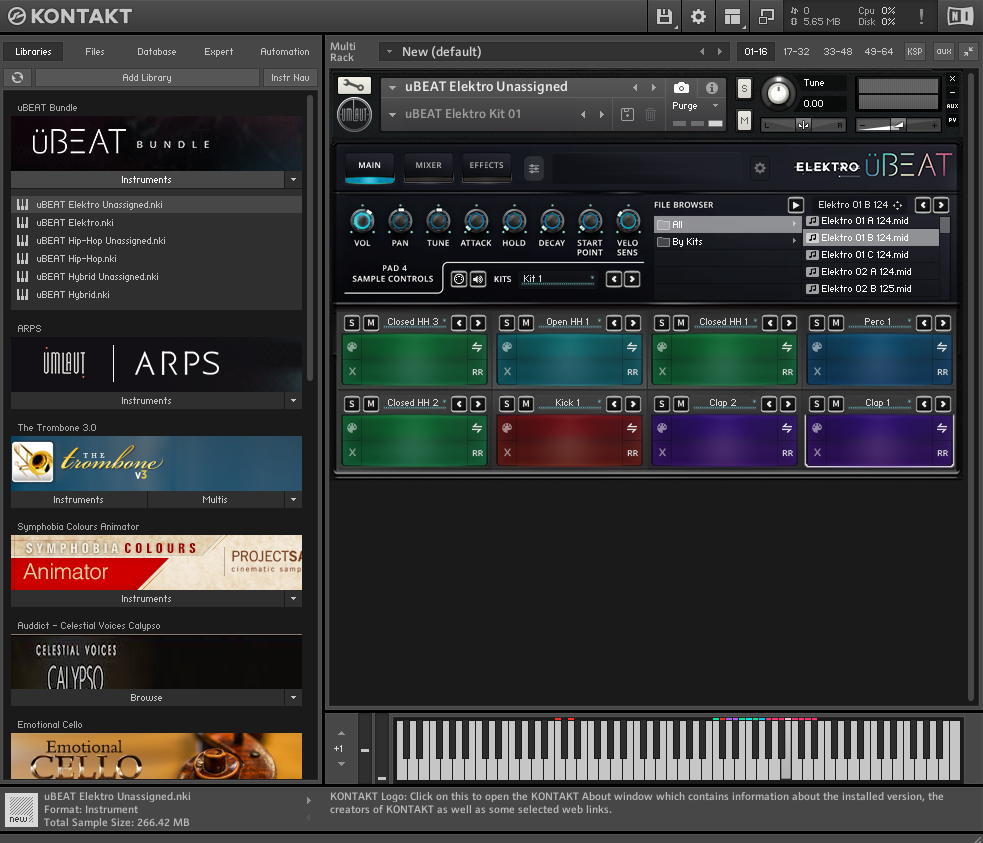Viewport: 983px width, 843px height.
Task: Open the Automation tab
Action: [x=285, y=51]
